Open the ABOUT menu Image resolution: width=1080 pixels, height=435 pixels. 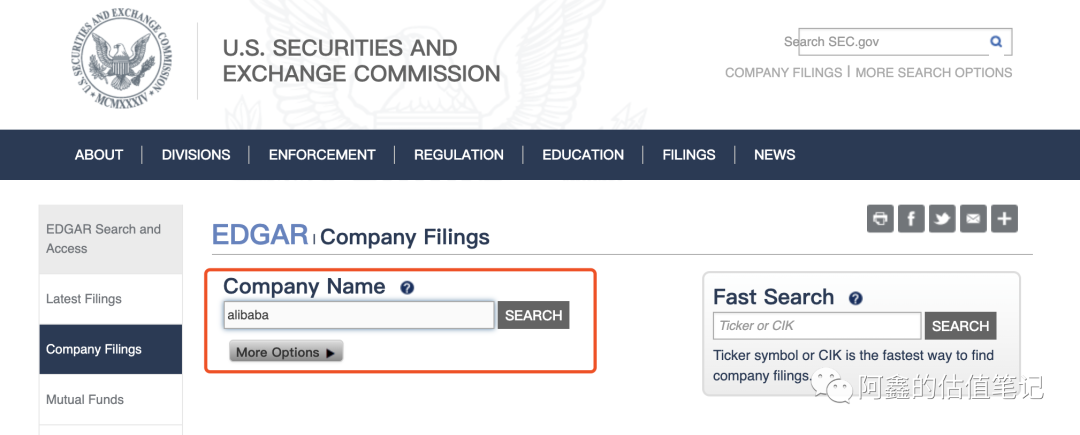click(x=99, y=155)
